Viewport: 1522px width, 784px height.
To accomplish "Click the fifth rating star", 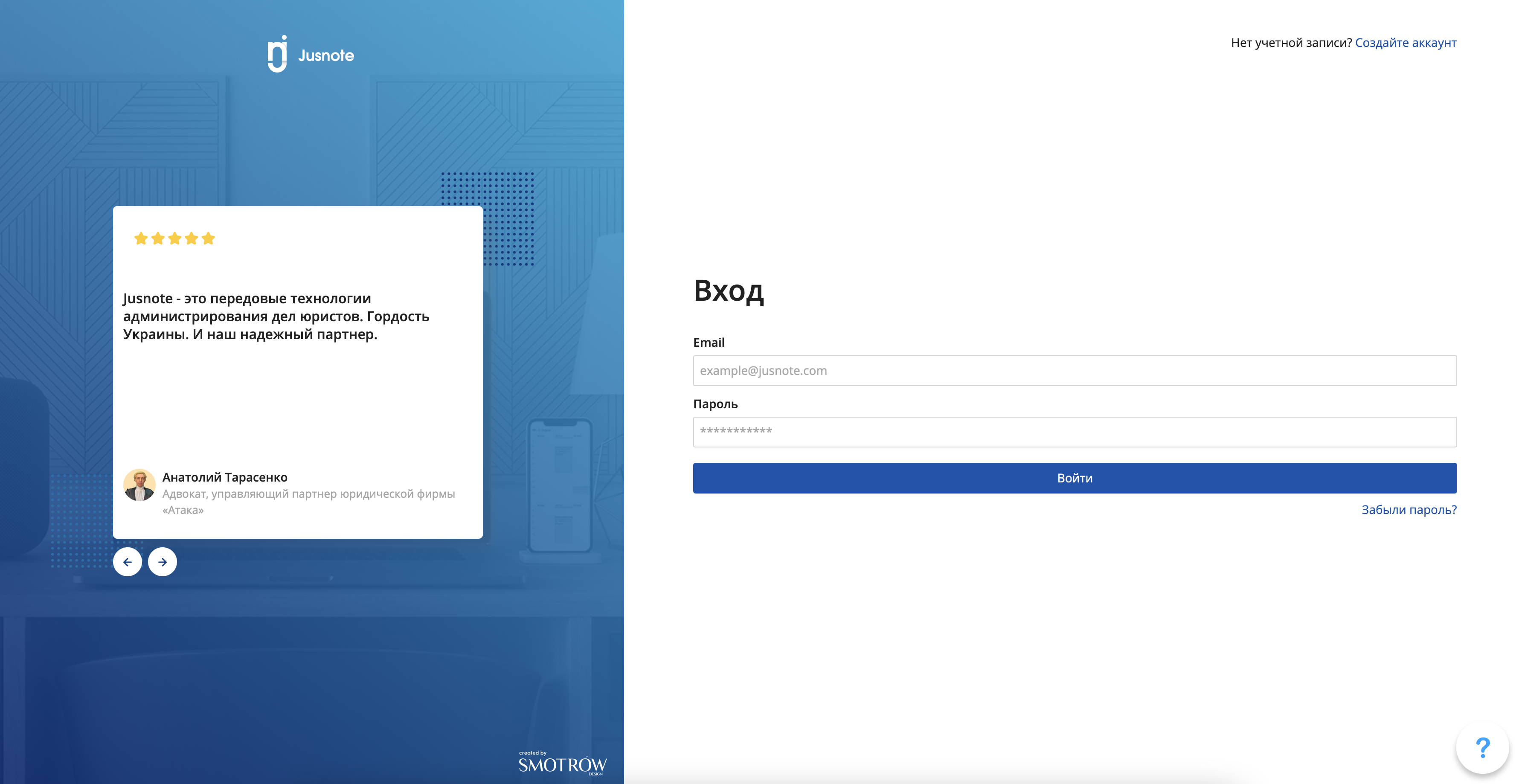I will pyautogui.click(x=208, y=239).
